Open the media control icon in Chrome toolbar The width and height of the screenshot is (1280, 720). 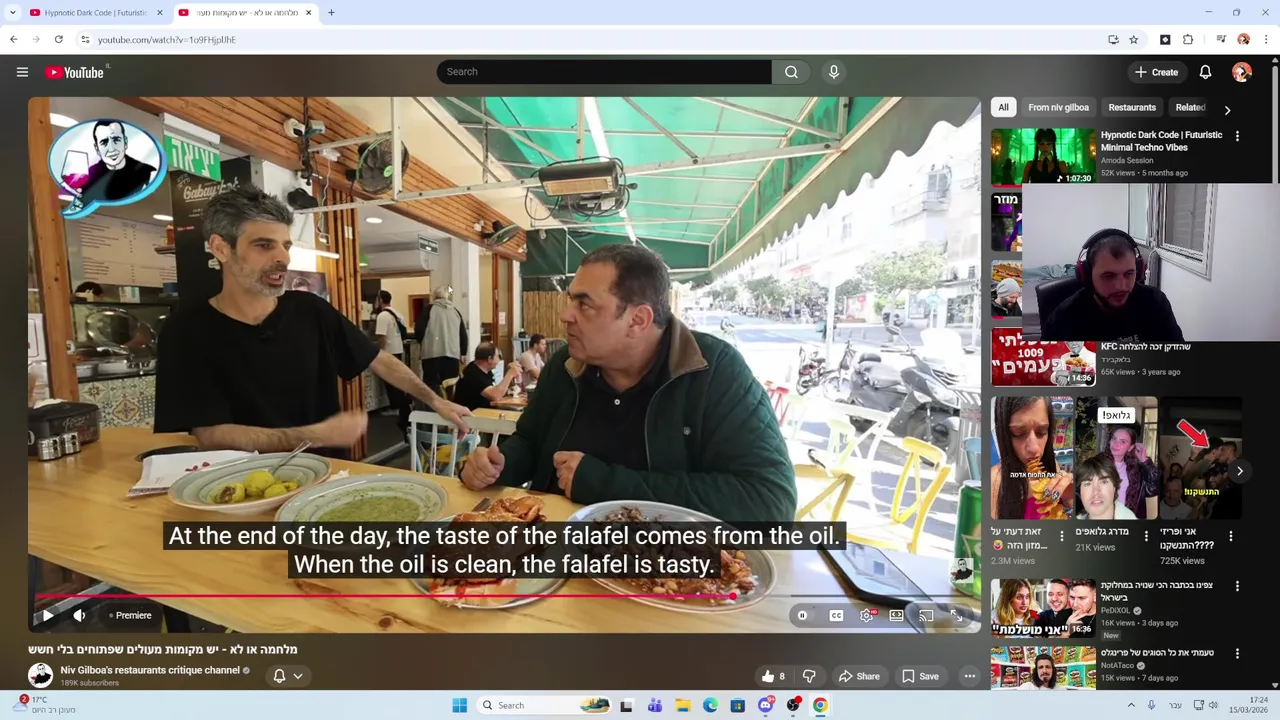pyautogui.click(x=1221, y=40)
